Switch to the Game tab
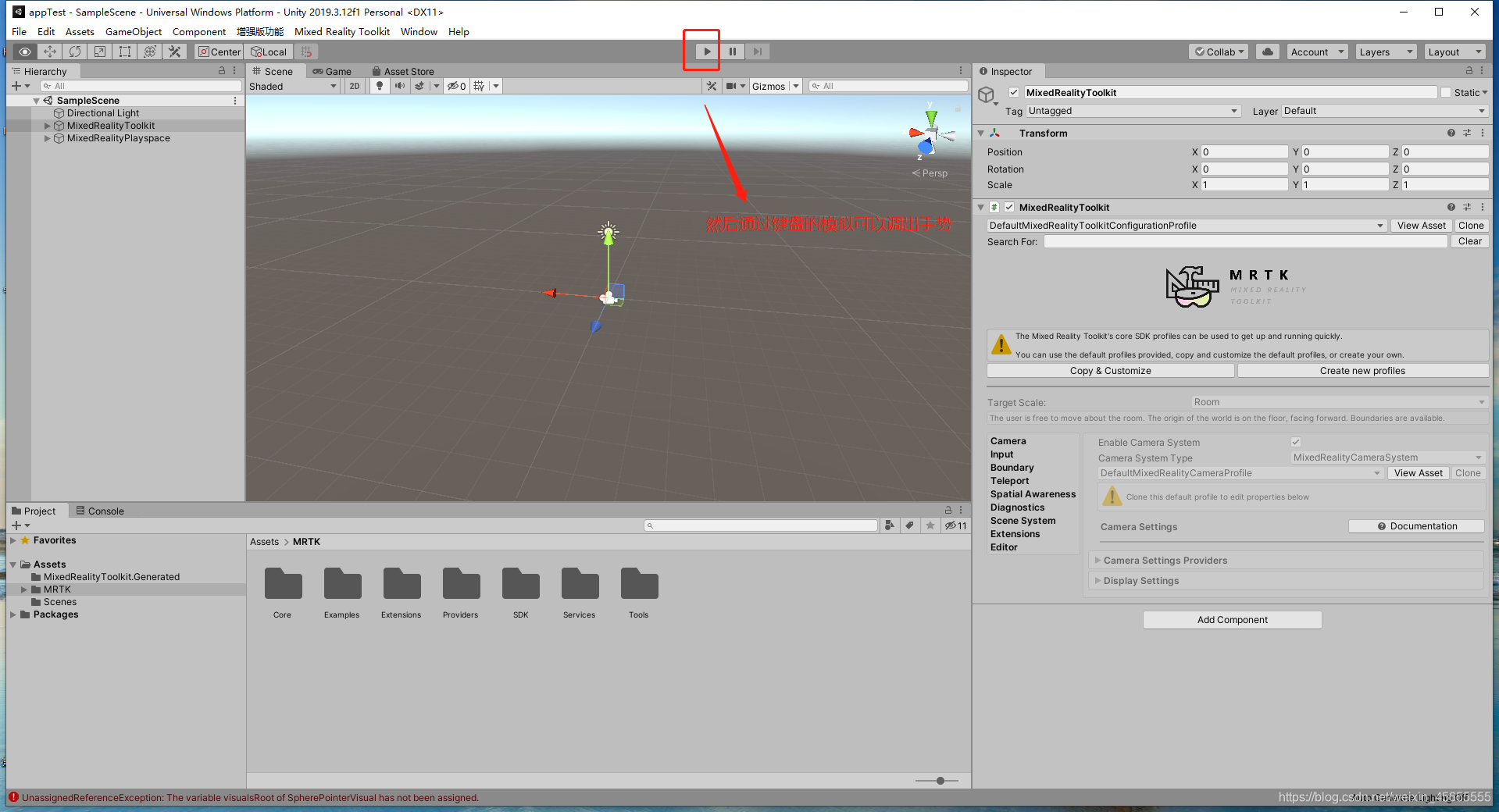This screenshot has width=1499, height=812. click(333, 71)
